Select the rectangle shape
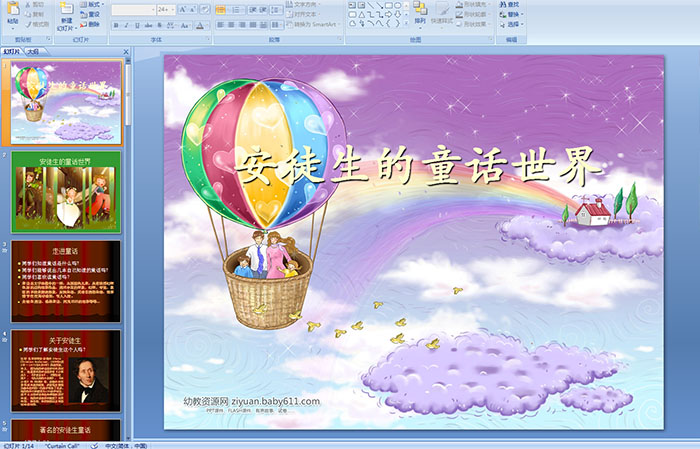 [x=389, y=5]
